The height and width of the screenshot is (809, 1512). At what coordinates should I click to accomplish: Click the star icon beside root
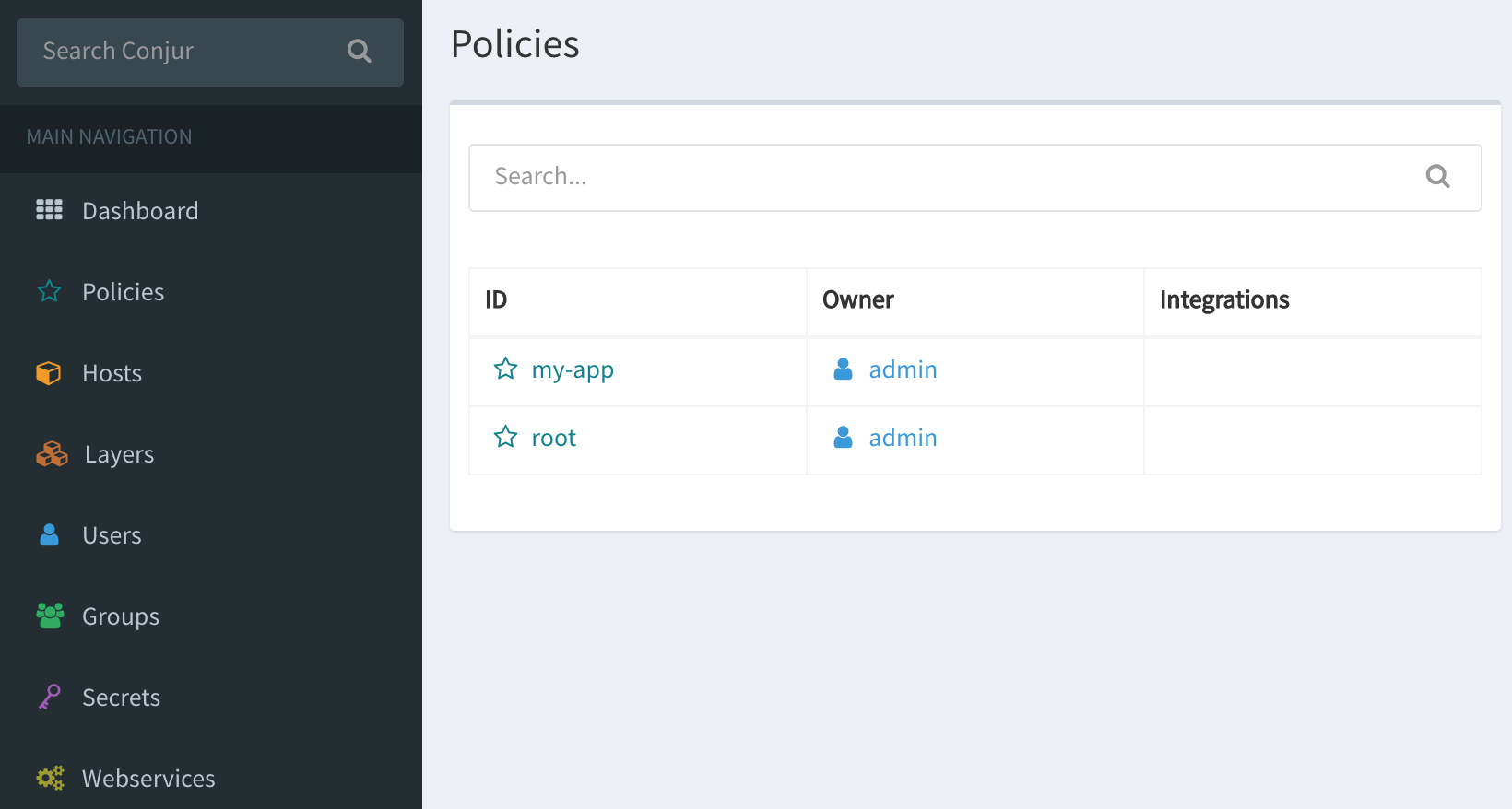point(505,438)
